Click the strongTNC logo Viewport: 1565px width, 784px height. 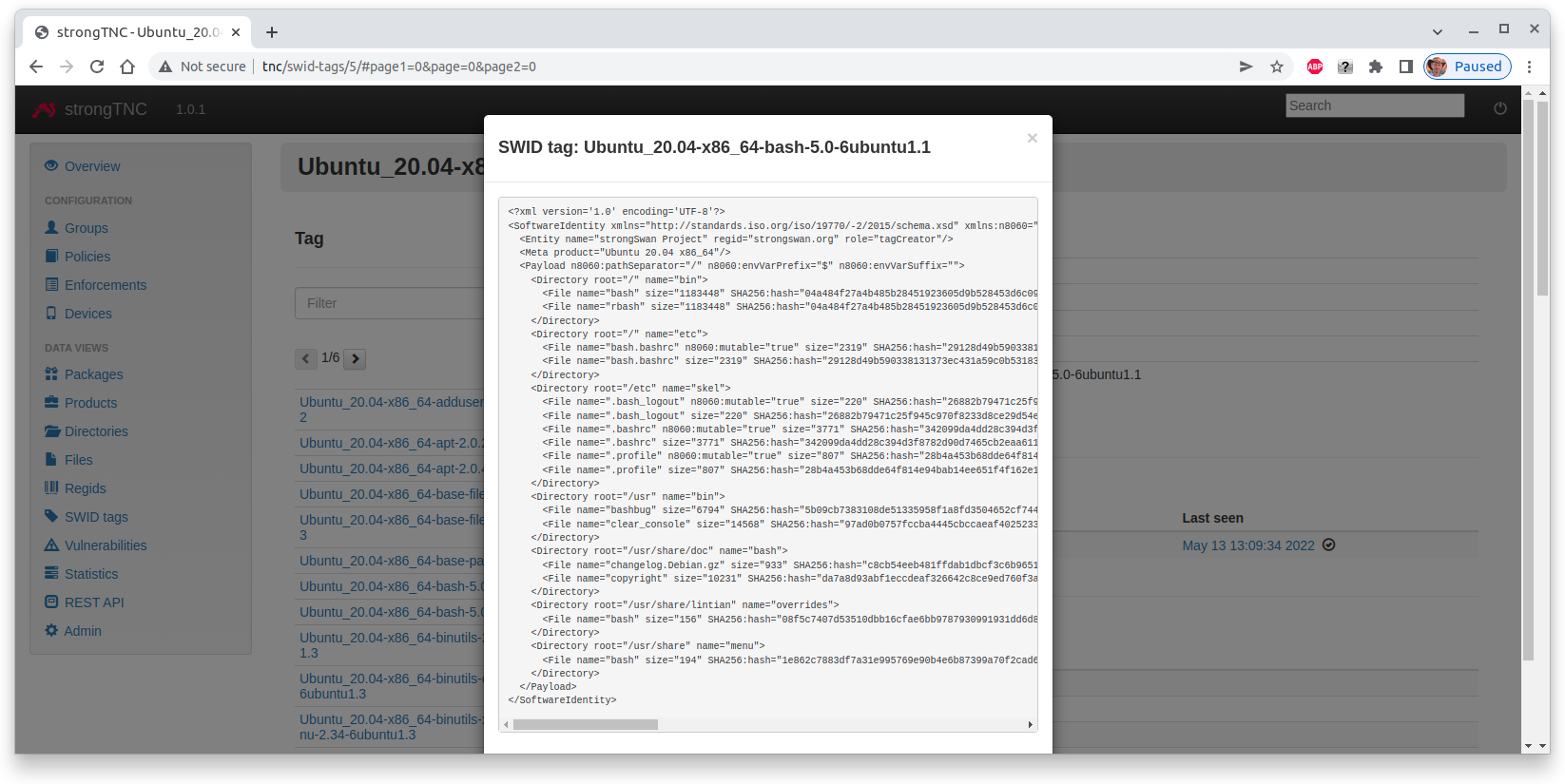[x=90, y=109]
